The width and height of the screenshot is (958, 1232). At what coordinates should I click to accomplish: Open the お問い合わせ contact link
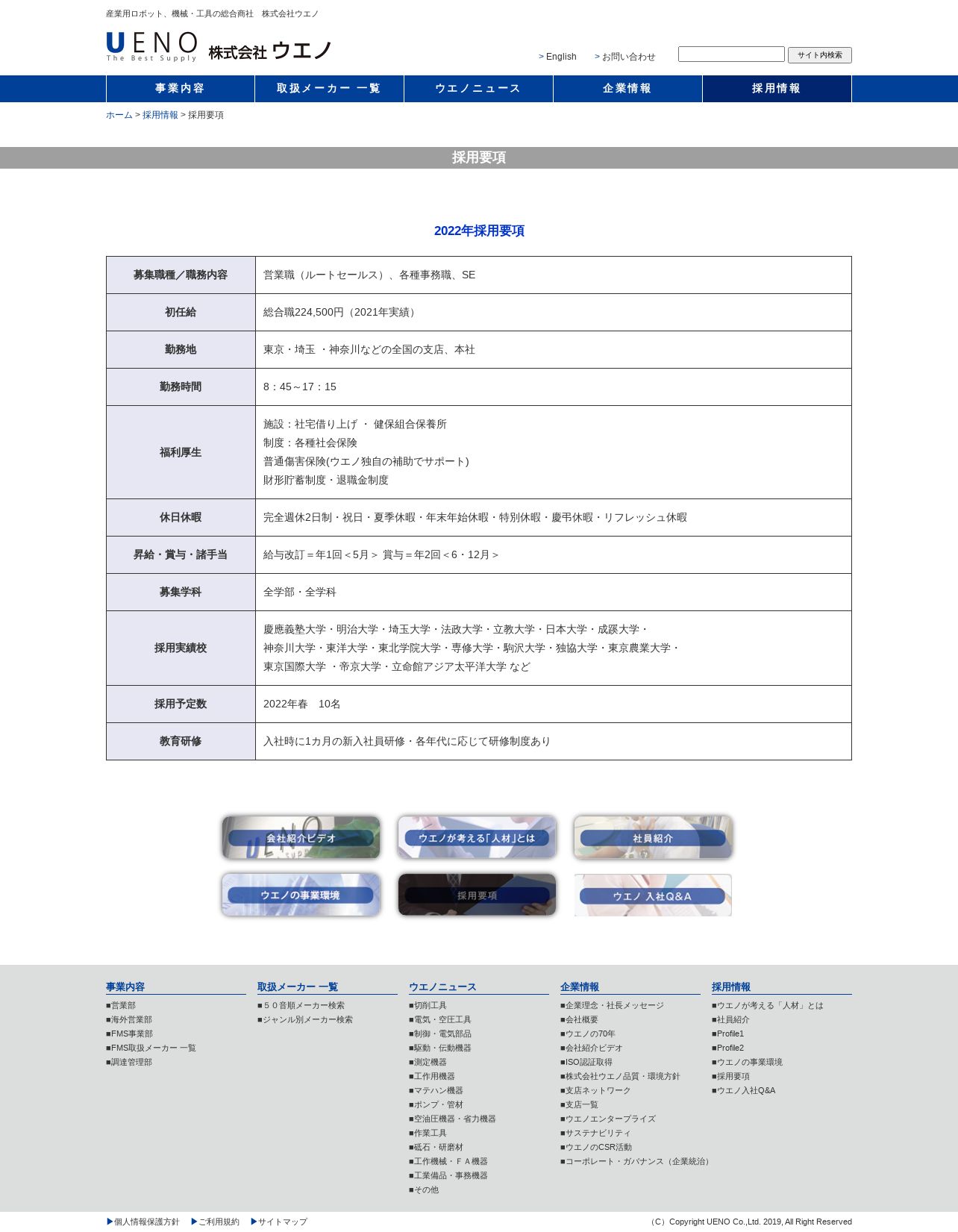628,57
